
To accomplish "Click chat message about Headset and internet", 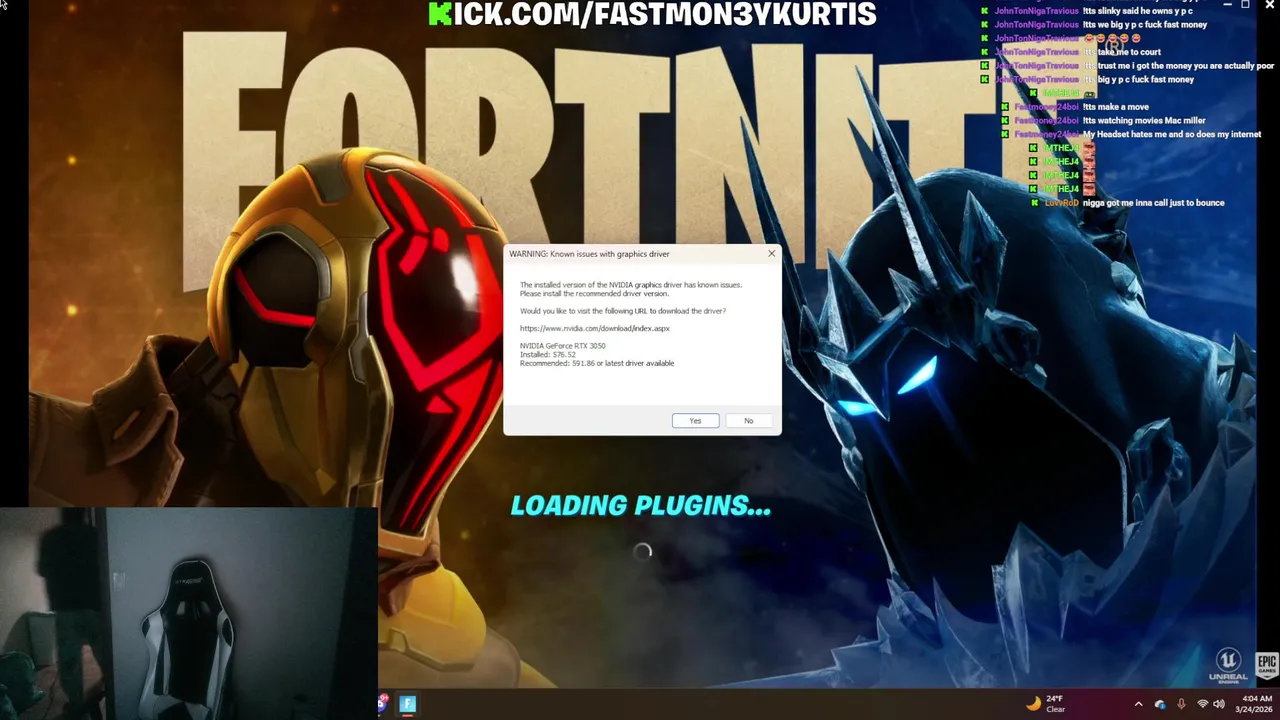I will 1172,134.
